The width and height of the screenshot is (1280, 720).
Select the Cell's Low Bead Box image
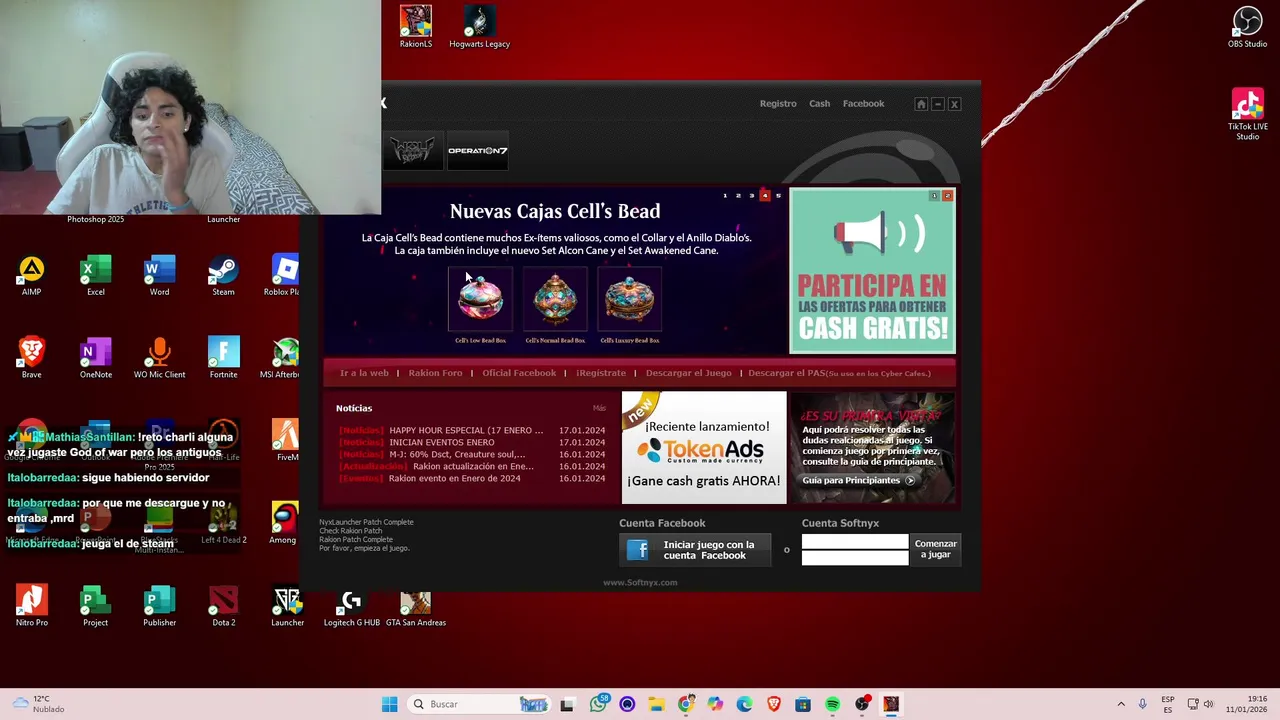tap(480, 299)
